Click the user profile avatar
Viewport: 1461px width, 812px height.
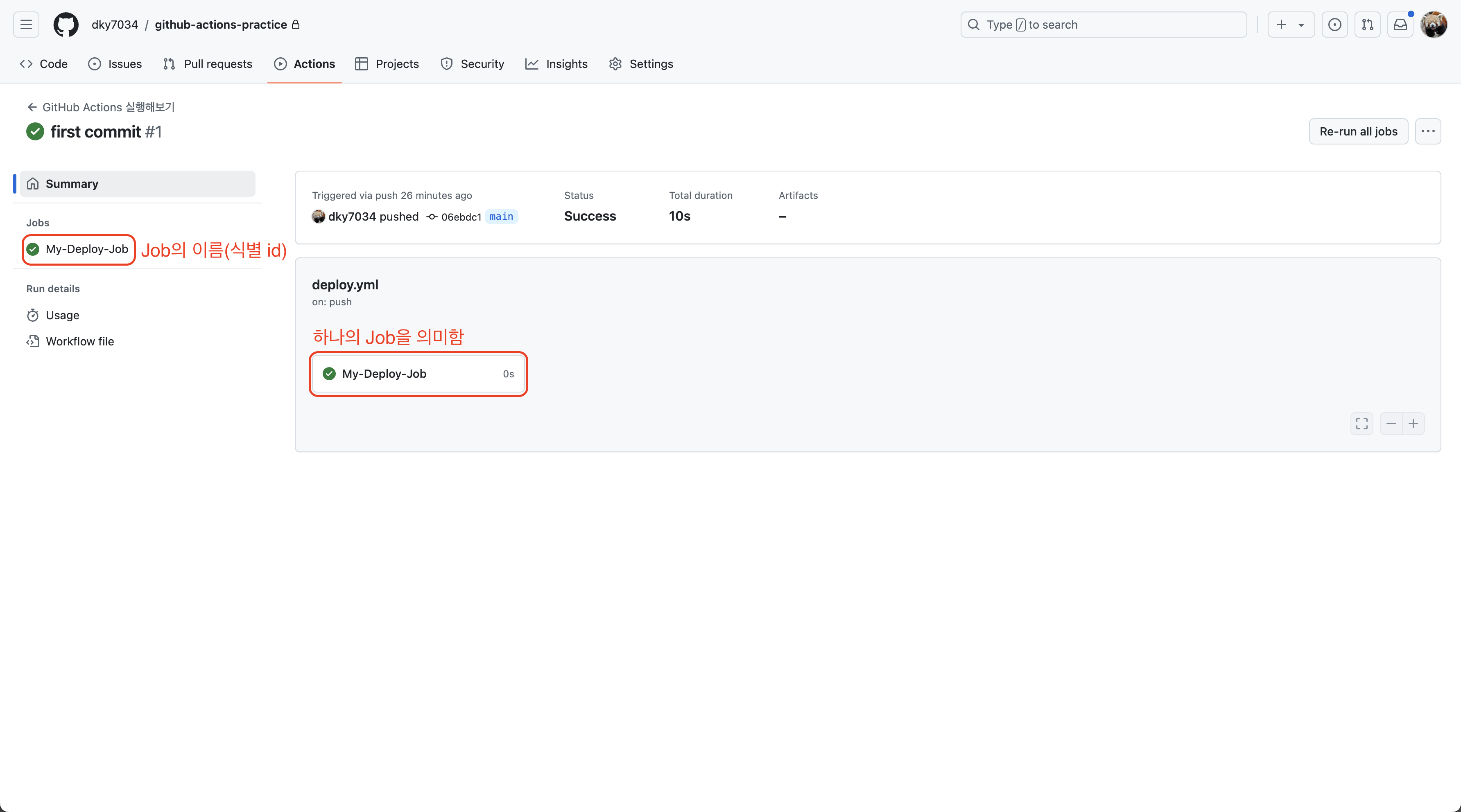click(x=1433, y=25)
